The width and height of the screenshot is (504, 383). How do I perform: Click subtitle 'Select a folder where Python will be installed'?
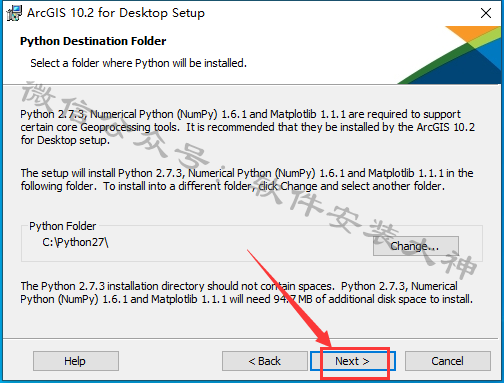138,63
